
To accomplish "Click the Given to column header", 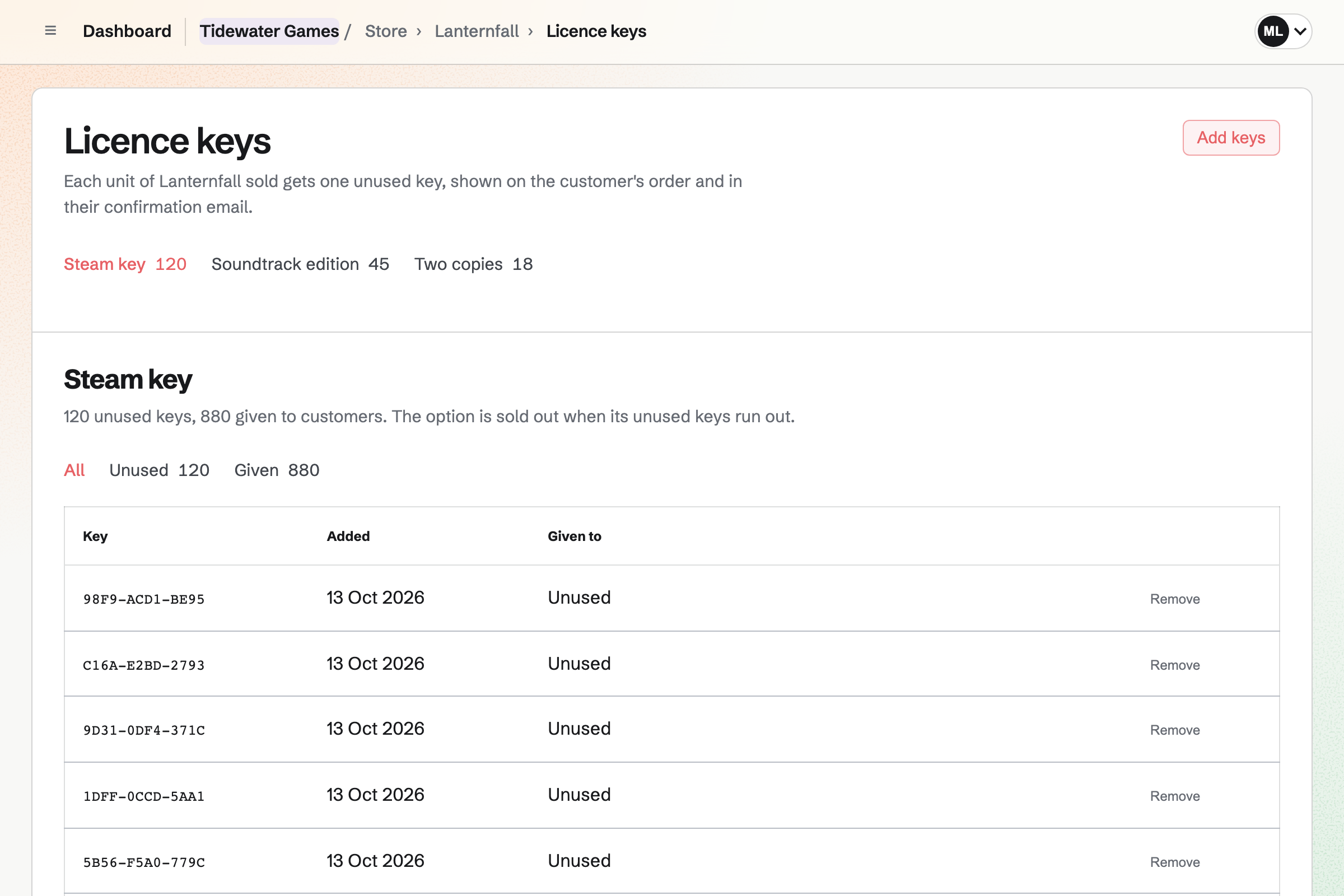I will 575,536.
